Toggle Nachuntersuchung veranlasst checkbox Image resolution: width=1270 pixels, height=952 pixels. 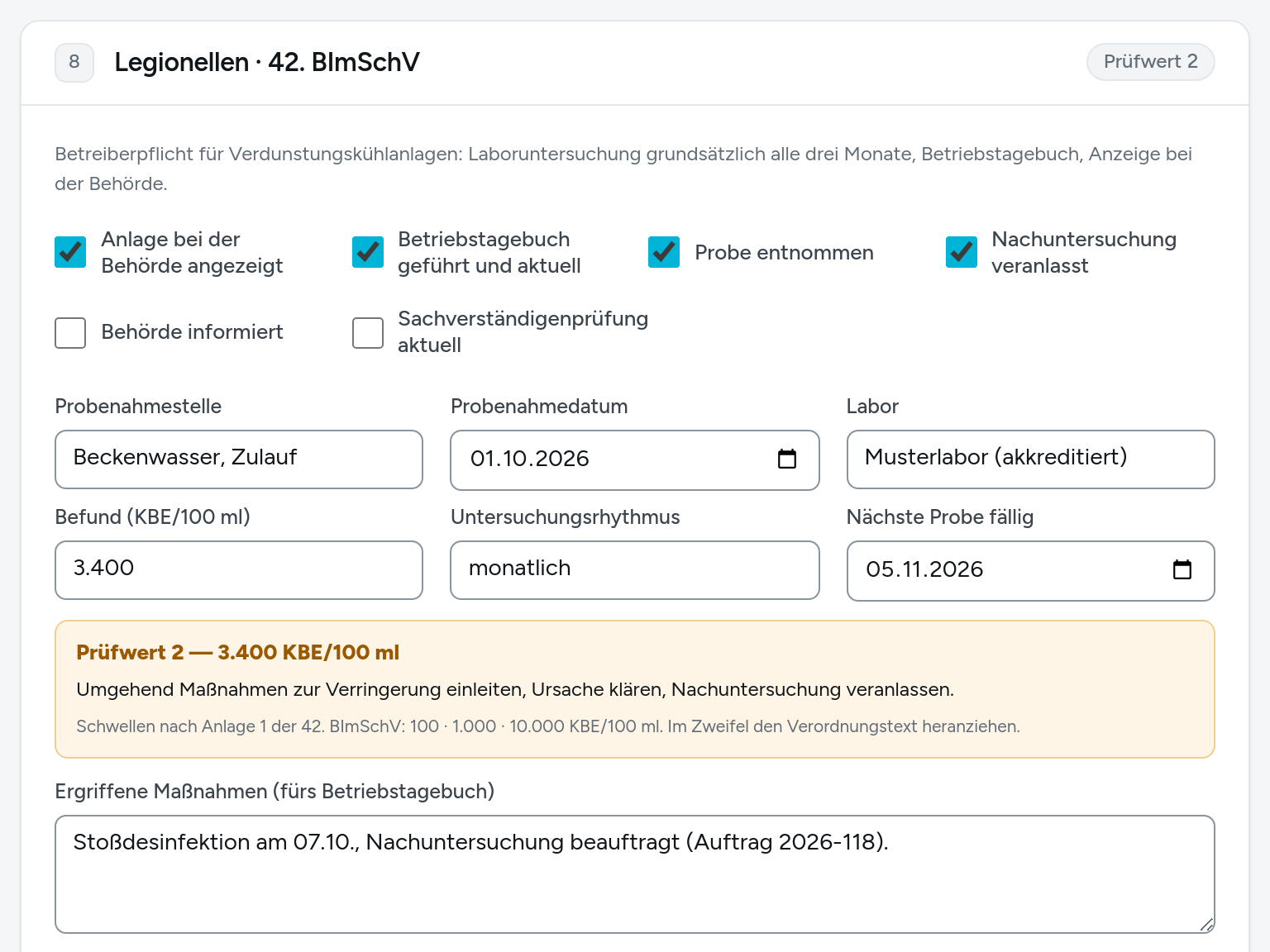962,252
